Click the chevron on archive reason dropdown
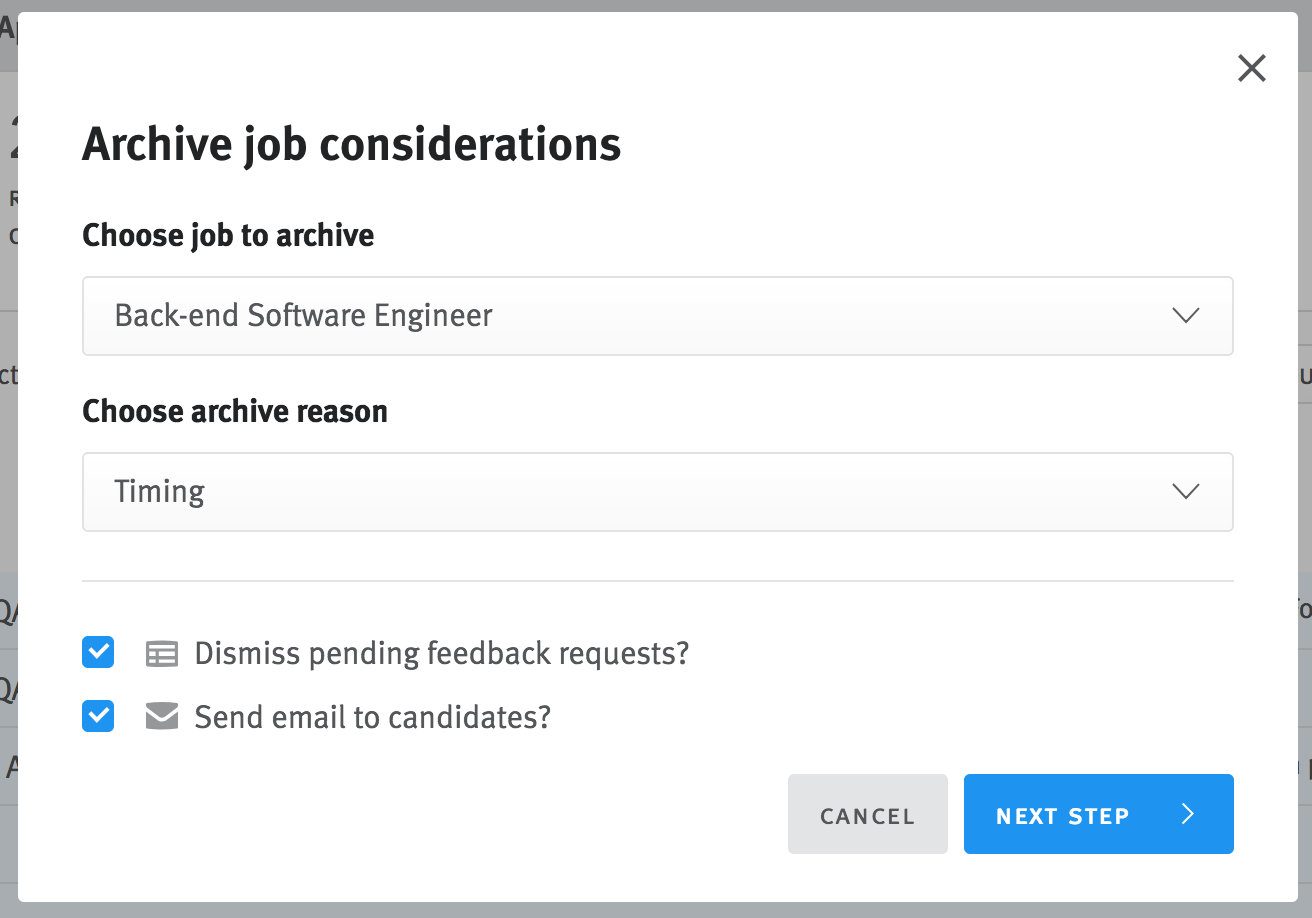The image size is (1312, 918). (x=1186, y=492)
